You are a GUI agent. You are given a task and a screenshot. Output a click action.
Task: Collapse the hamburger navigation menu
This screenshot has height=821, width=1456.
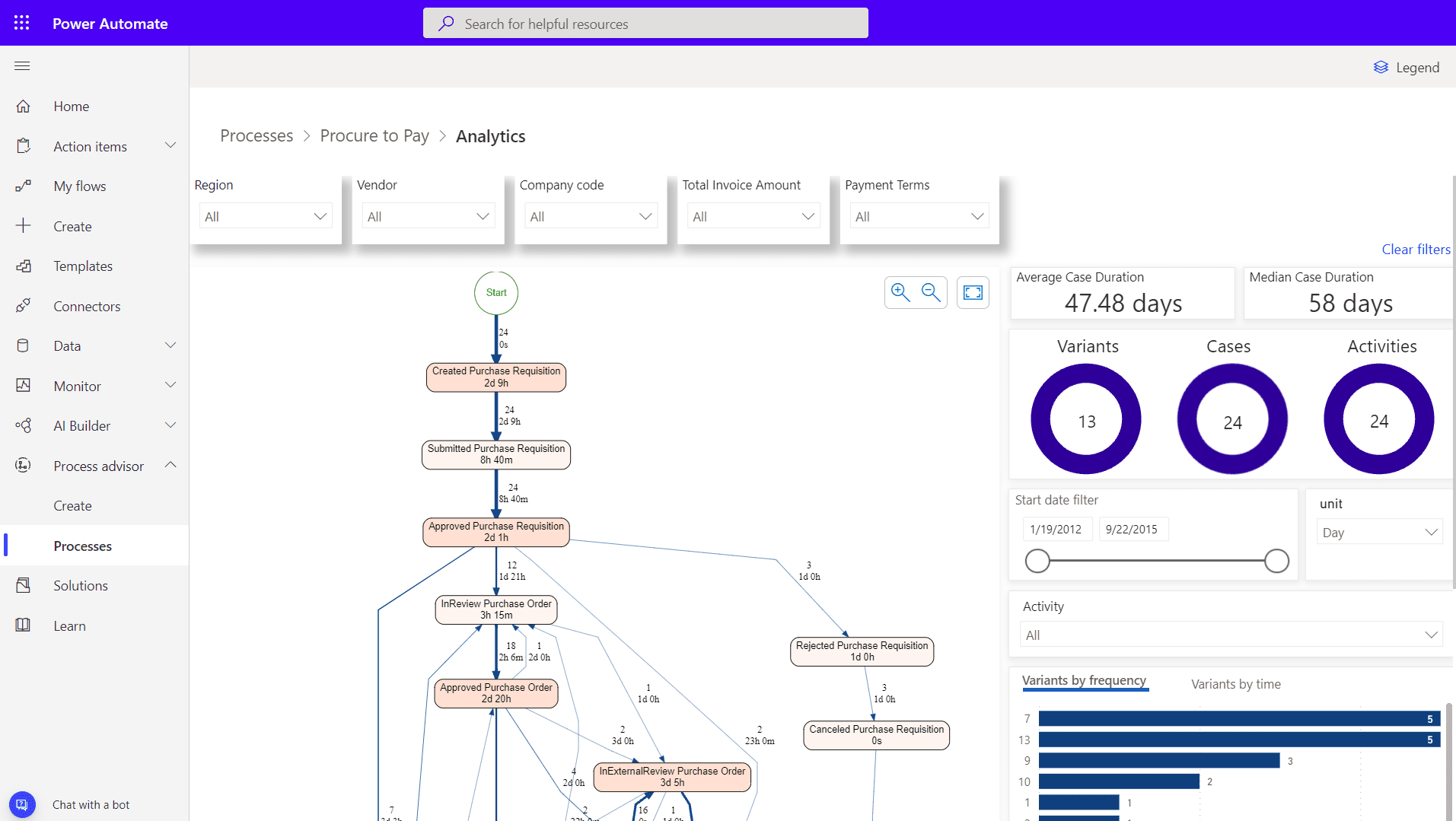22,66
